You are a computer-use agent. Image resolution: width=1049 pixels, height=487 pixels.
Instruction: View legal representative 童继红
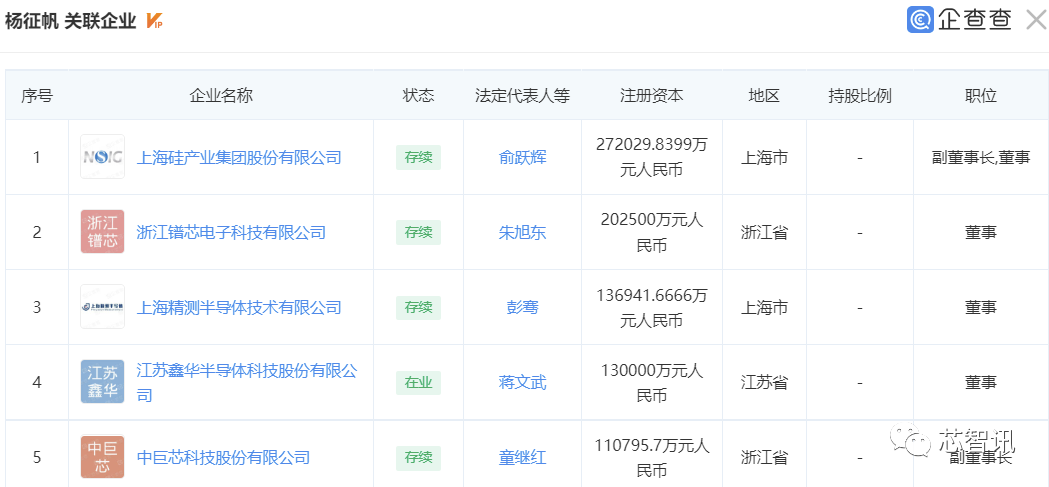pos(522,458)
